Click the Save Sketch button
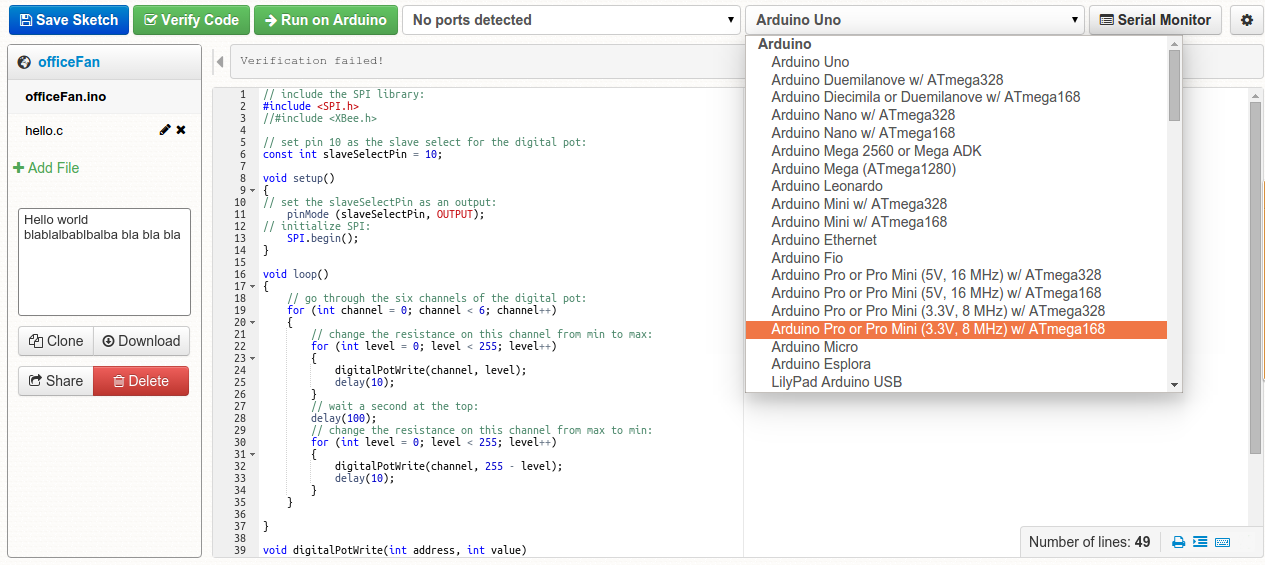This screenshot has height=565, width=1265. (x=69, y=20)
